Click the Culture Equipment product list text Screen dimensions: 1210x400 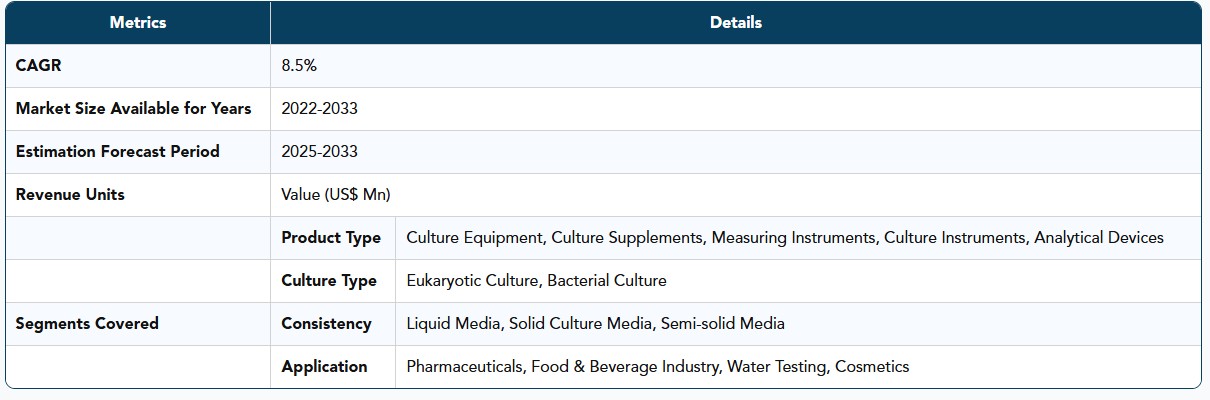coord(785,237)
